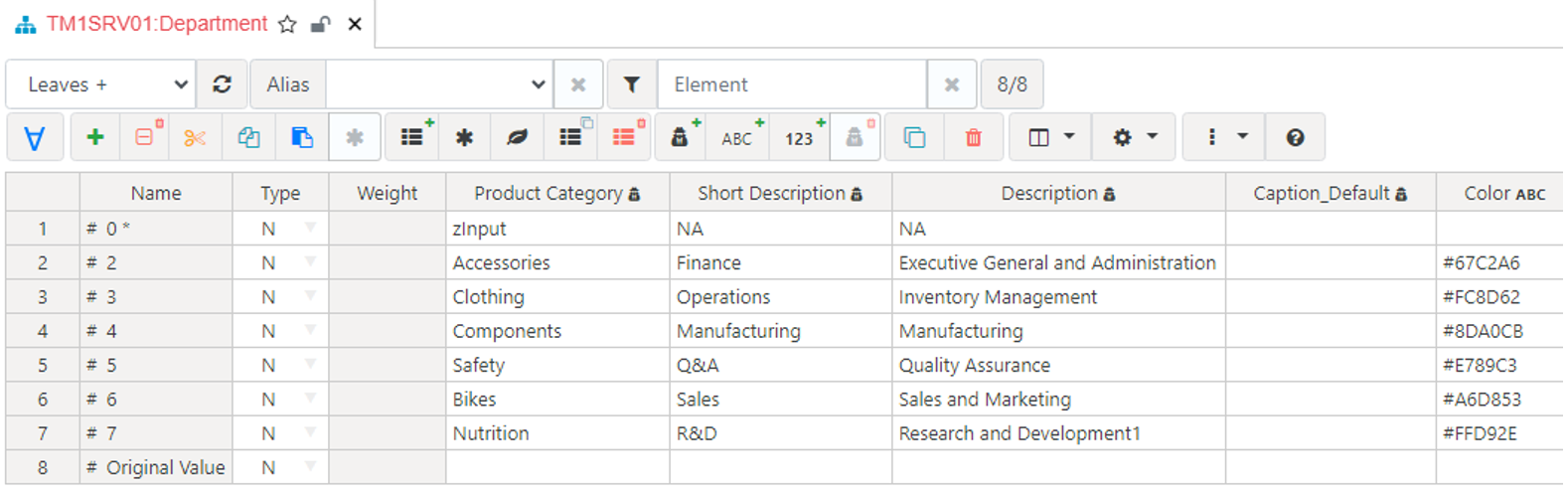Click the 'Accessories' product category cell

[x=557, y=262]
